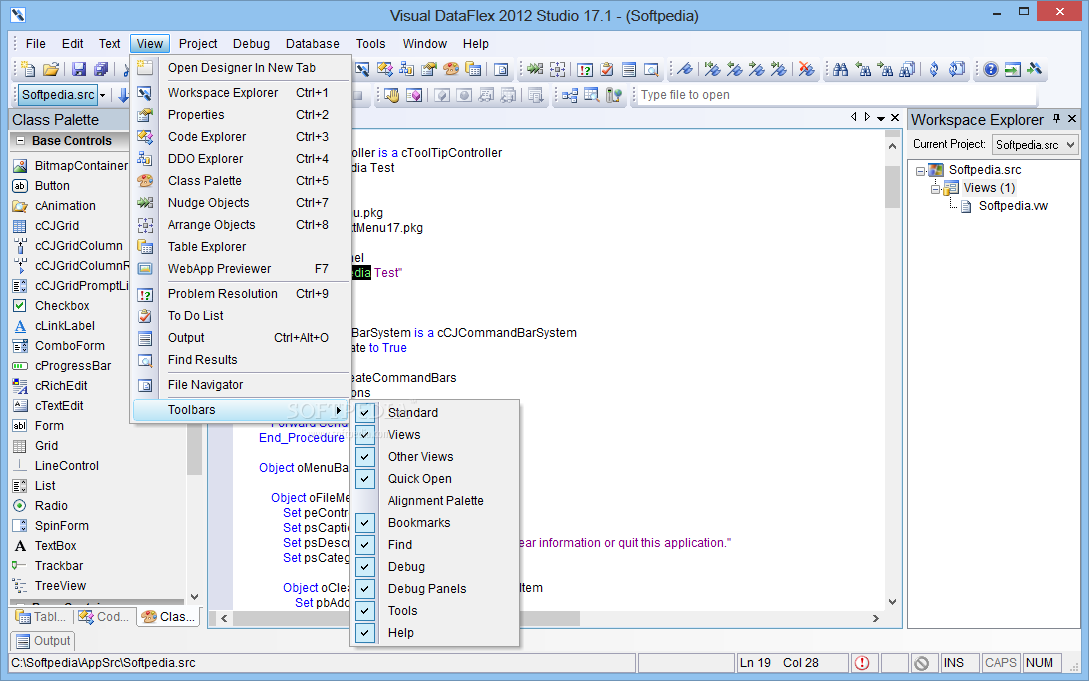Click the Code Explorer toolbar icon
The width and height of the screenshot is (1089, 681).
point(385,69)
